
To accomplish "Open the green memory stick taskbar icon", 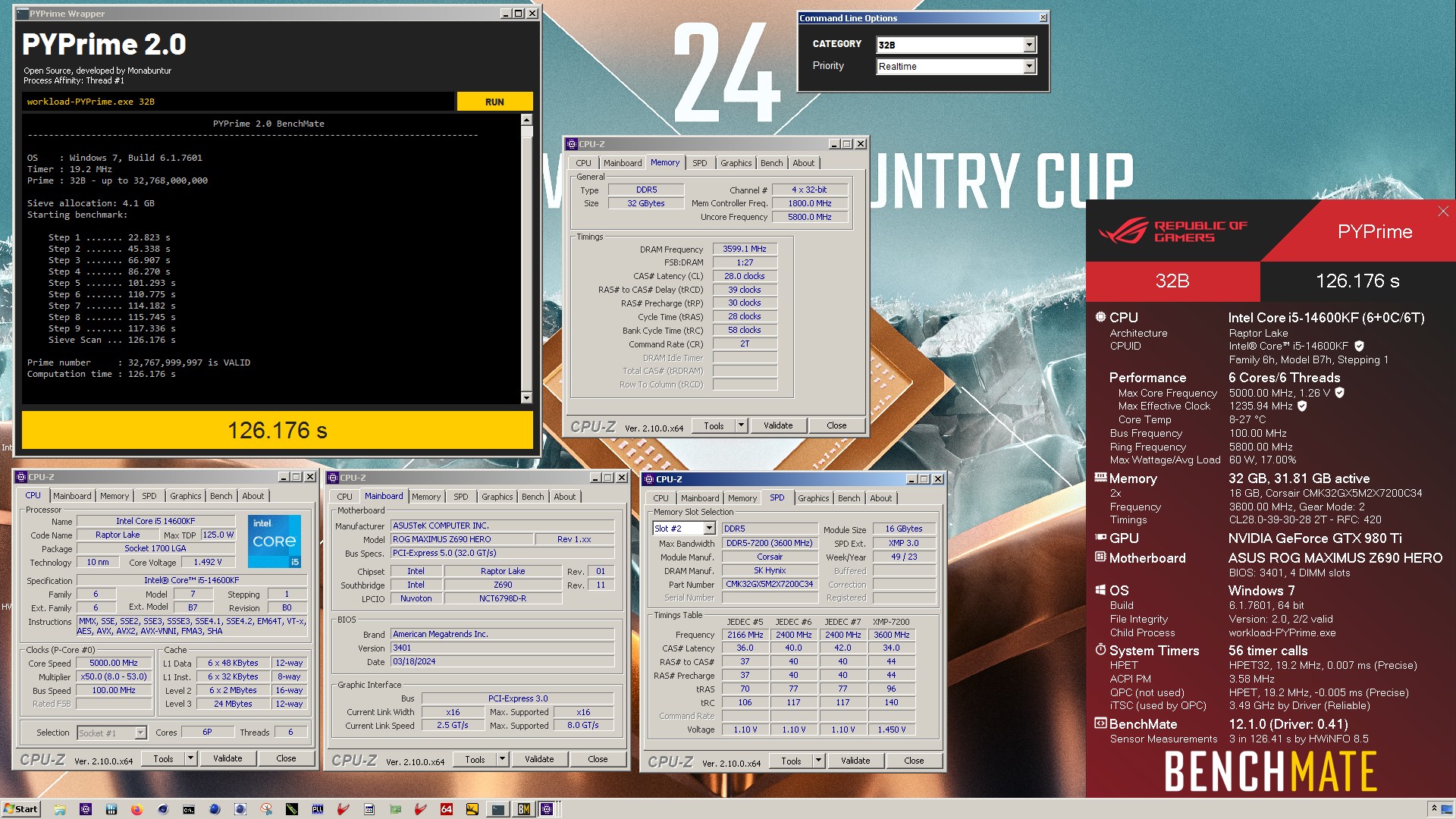I will [292, 809].
